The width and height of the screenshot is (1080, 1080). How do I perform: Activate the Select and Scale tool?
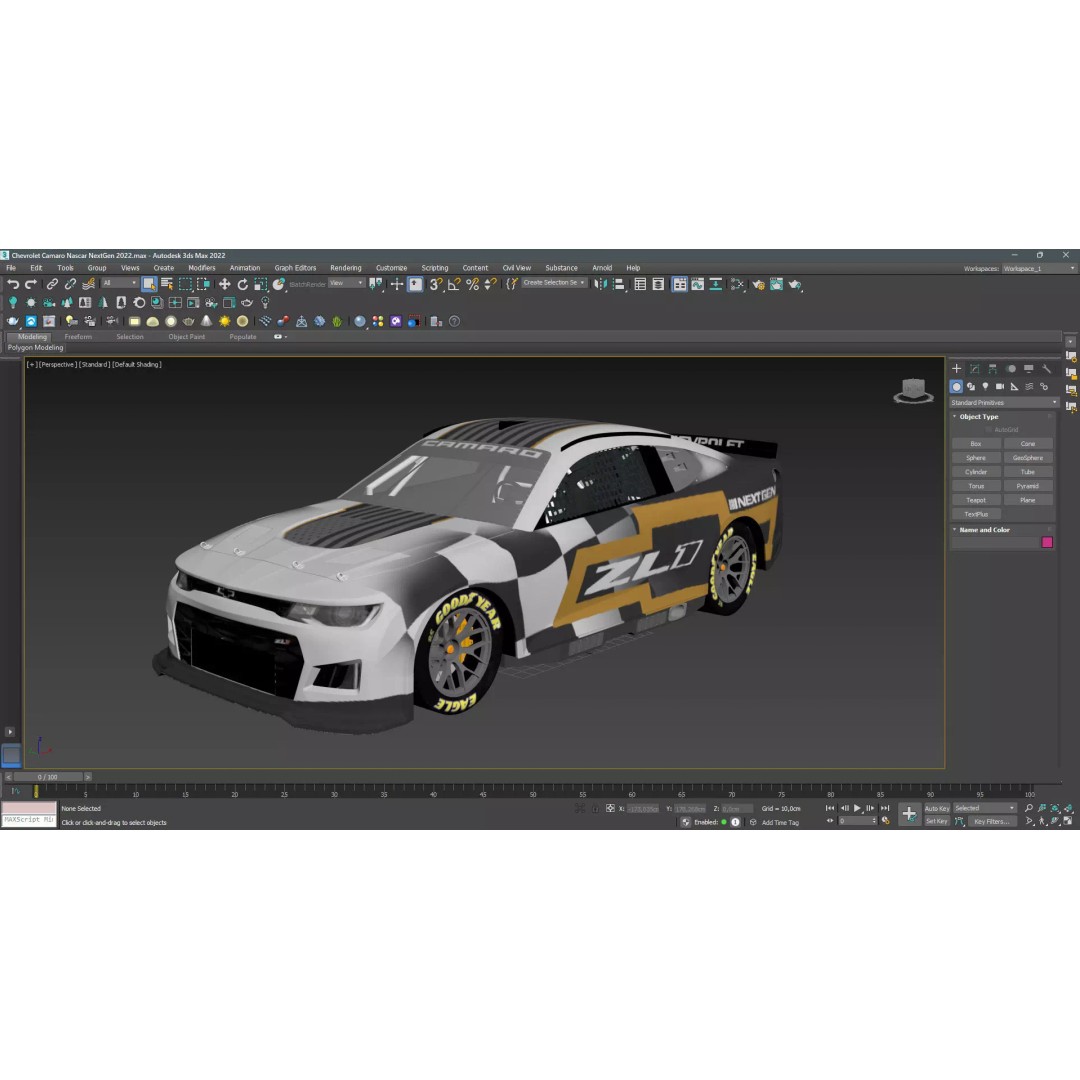[260, 284]
